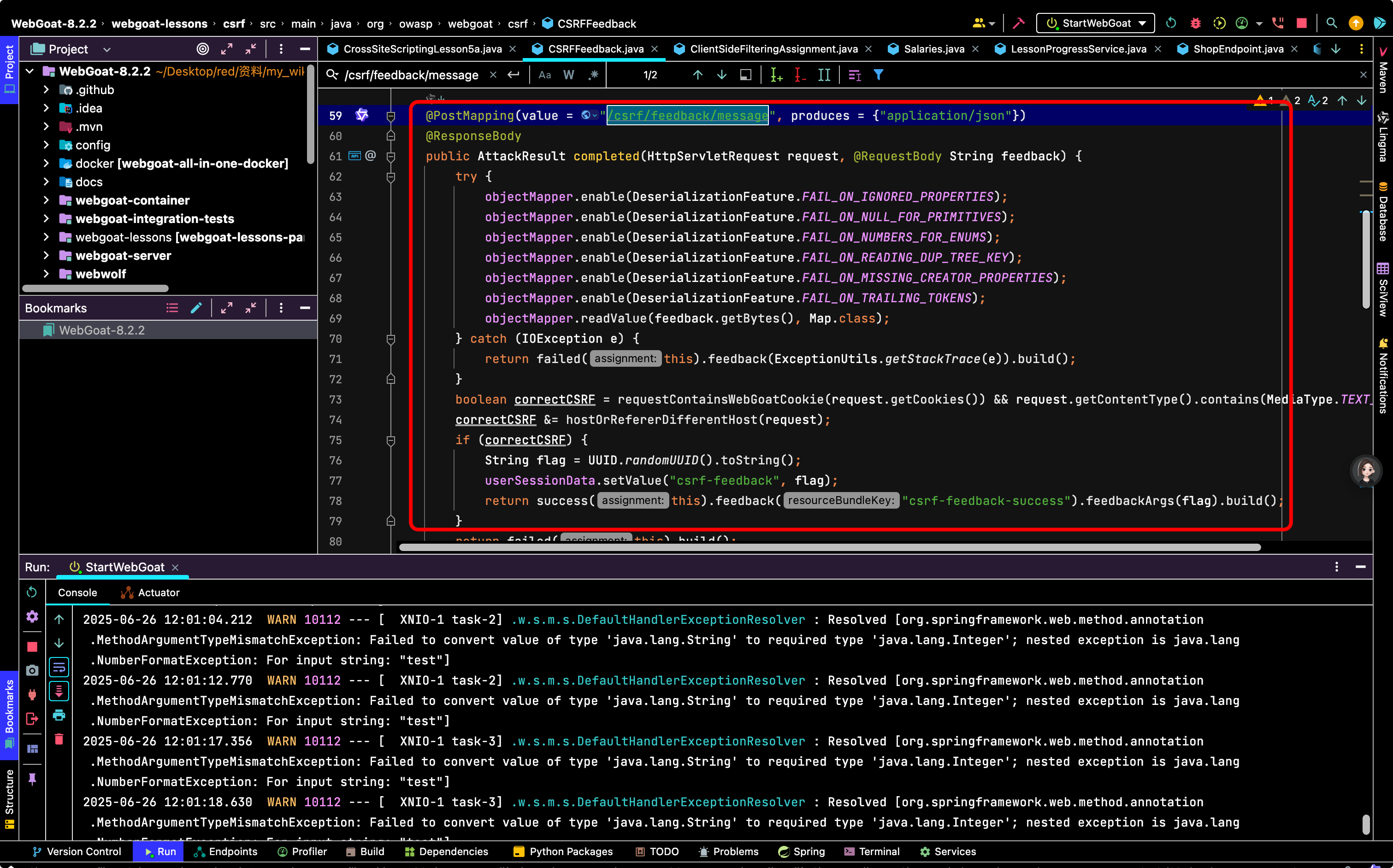
Task: Click the find search input field
Action: coord(412,75)
